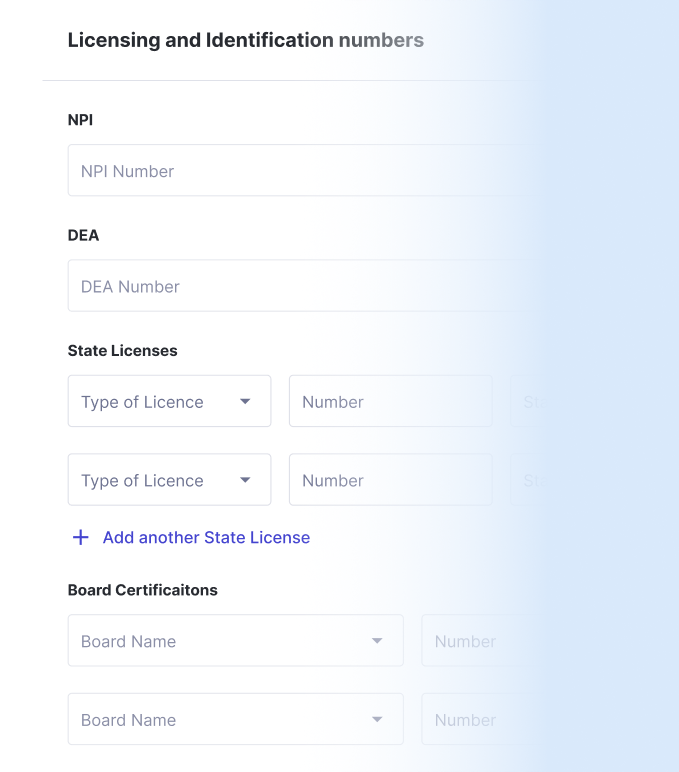Select Number field in second State Licenses row
Screen dimensions: 679x772
tap(390, 480)
